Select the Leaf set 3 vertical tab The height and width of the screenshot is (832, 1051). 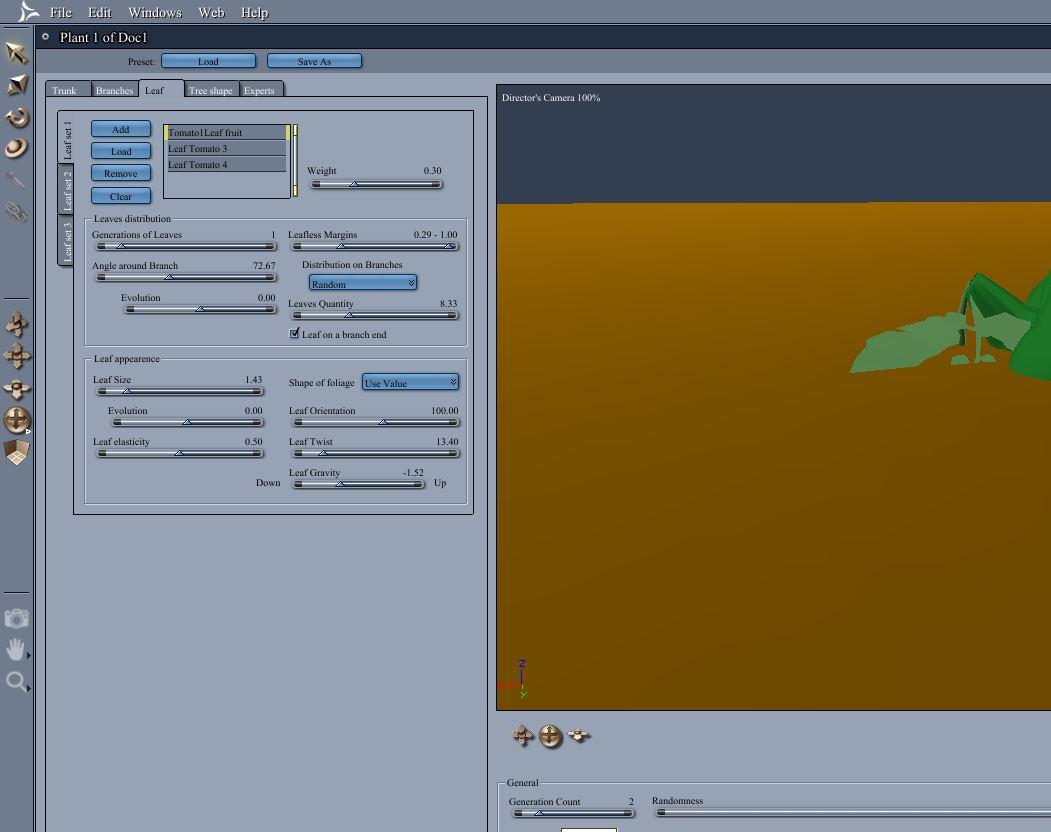[66, 240]
